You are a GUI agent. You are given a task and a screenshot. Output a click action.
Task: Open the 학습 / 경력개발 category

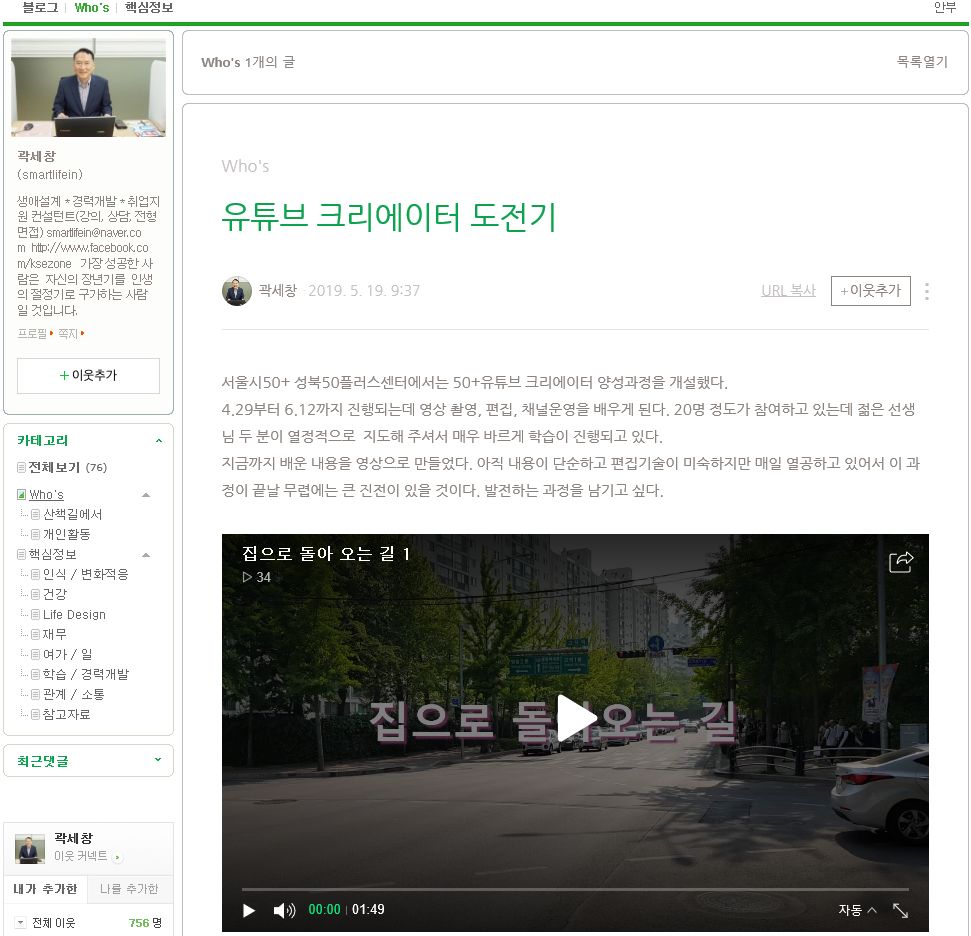pos(85,674)
